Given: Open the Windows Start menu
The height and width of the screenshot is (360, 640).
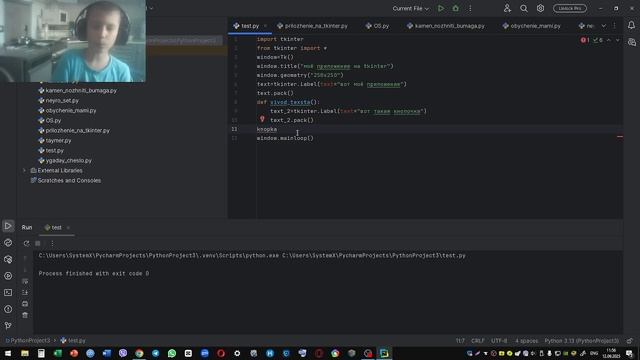Looking at the screenshot, I should pos(8,353).
